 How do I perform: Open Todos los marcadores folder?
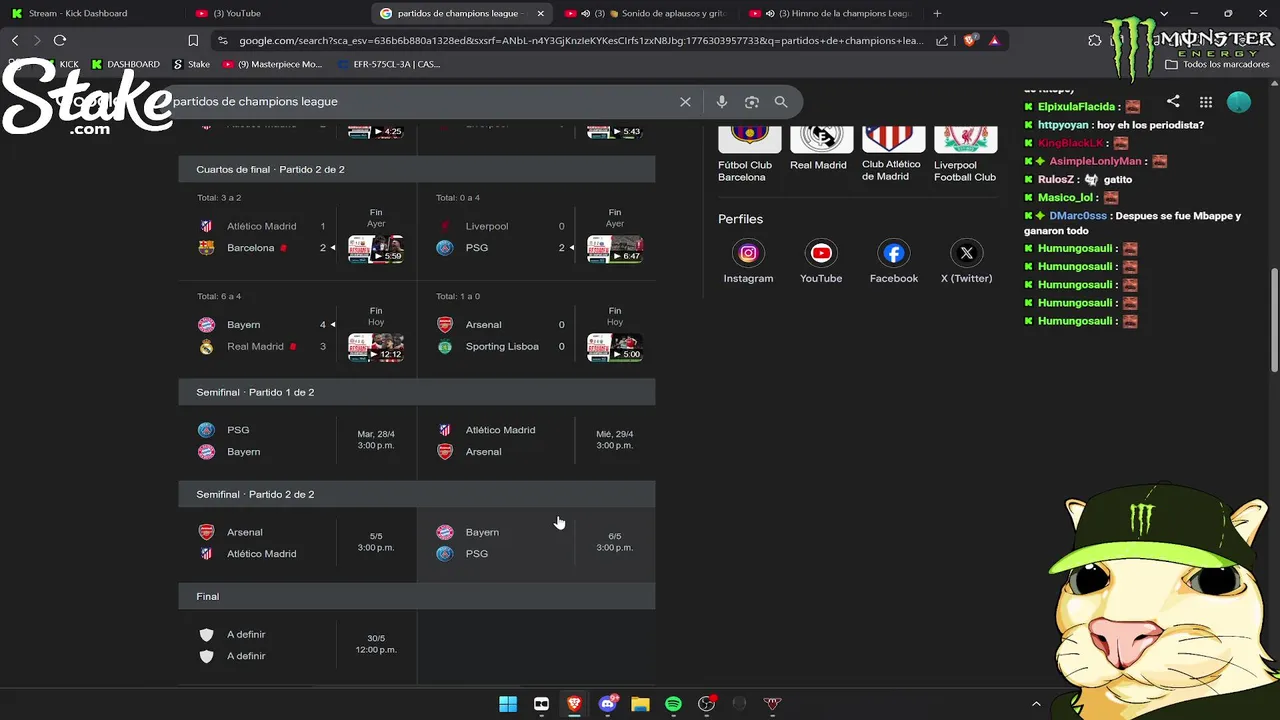[1218, 64]
